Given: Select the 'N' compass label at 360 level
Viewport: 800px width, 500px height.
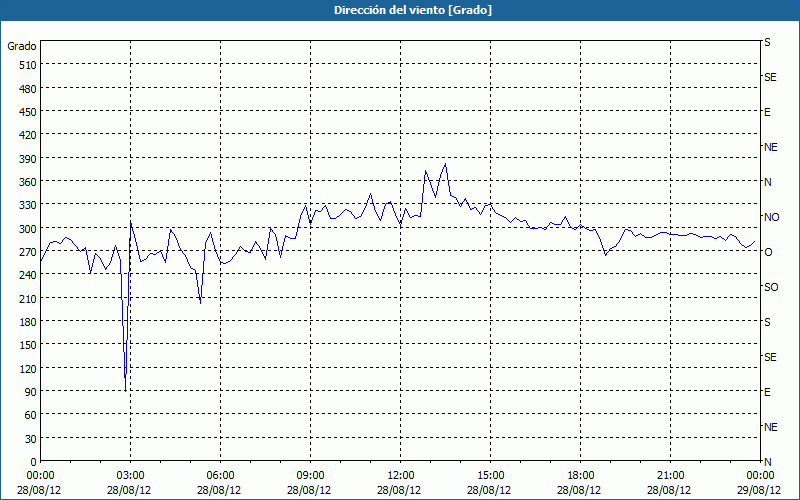Looking at the screenshot, I should 767,182.
